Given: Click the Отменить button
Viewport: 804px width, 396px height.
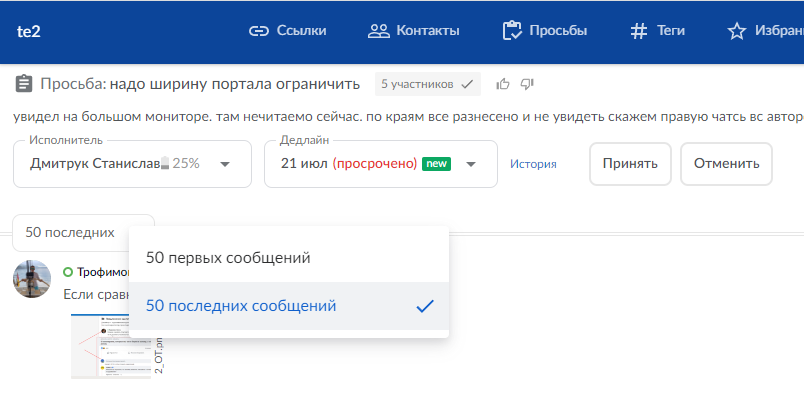Looking at the screenshot, I should click(x=727, y=164).
